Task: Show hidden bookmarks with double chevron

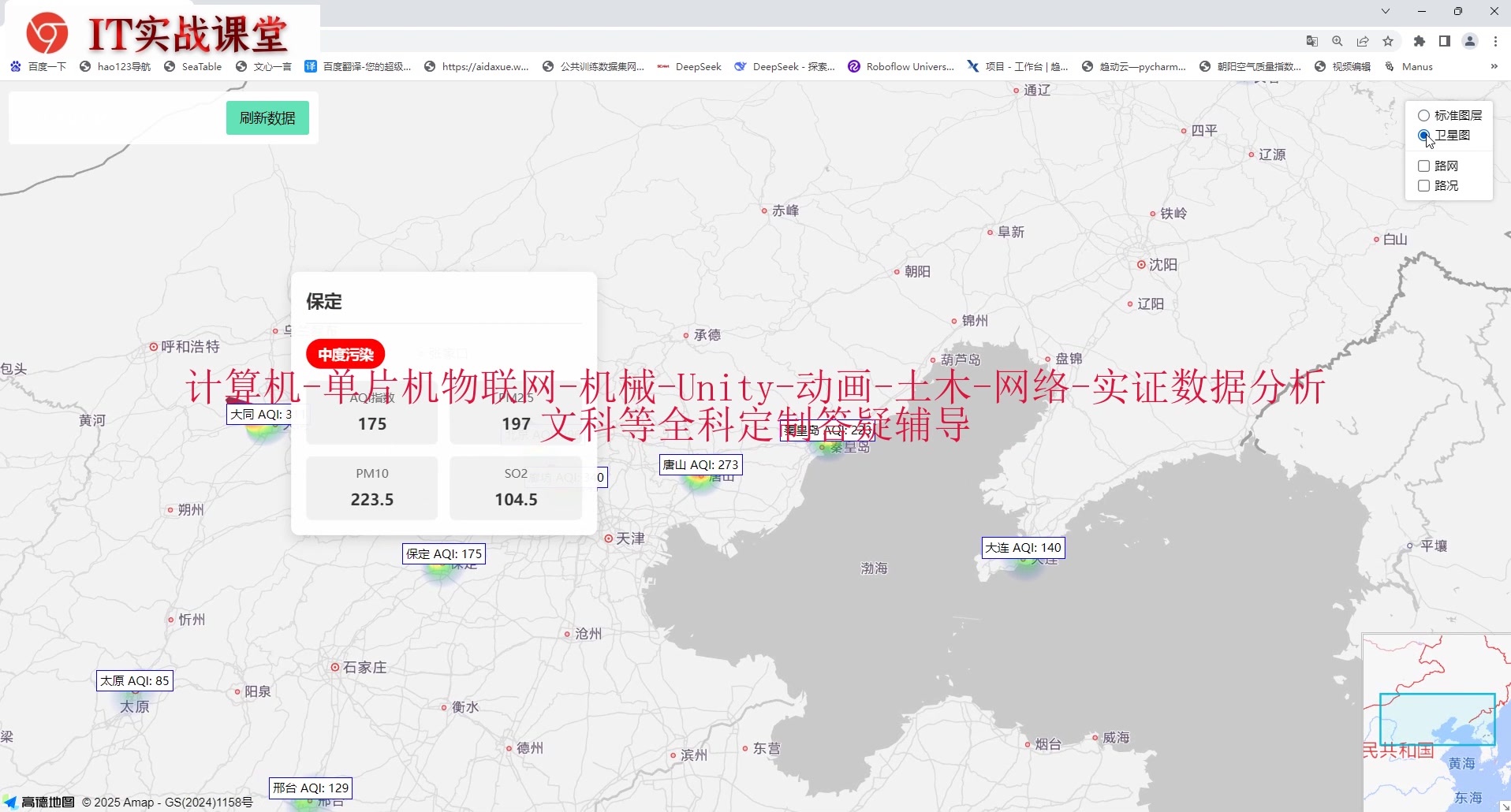Action: pos(1494,66)
